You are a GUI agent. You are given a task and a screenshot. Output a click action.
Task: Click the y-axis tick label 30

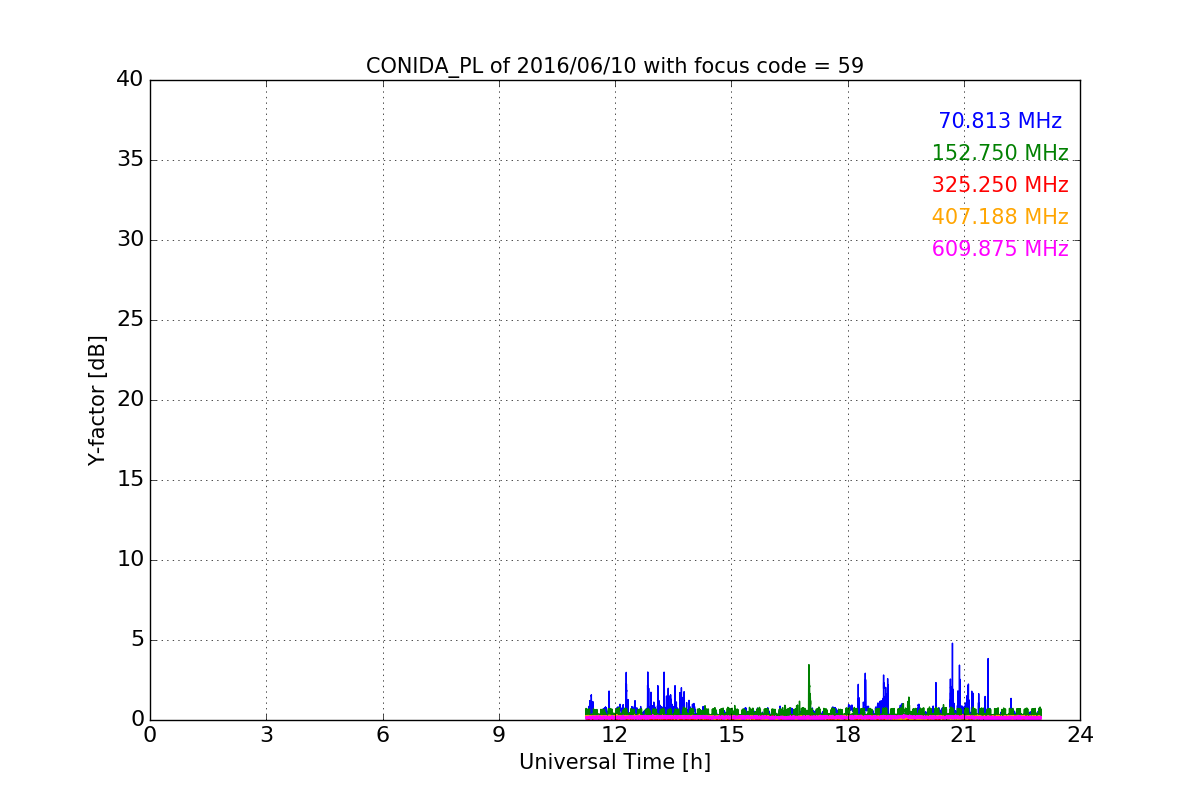point(130,240)
